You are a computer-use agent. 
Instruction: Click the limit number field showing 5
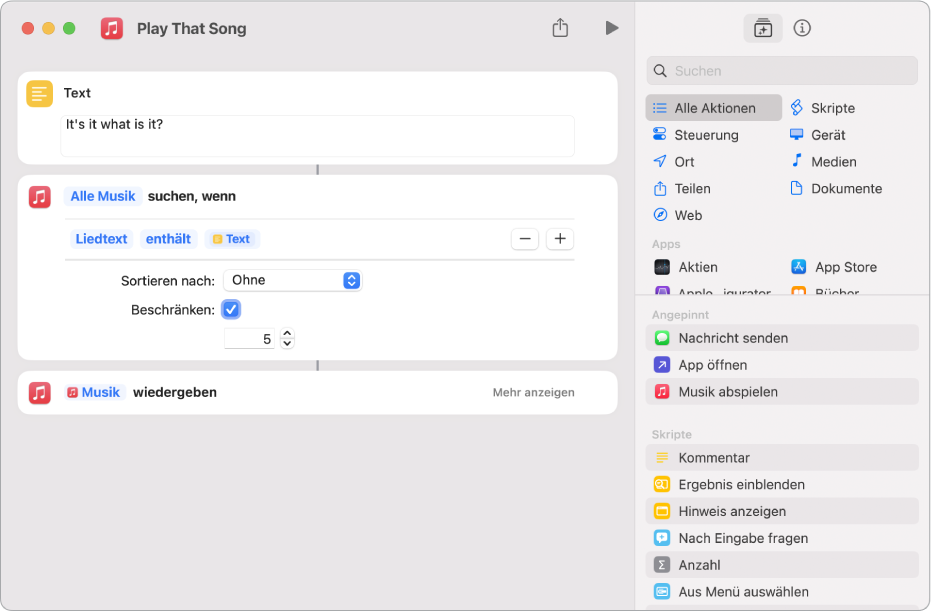click(x=249, y=339)
